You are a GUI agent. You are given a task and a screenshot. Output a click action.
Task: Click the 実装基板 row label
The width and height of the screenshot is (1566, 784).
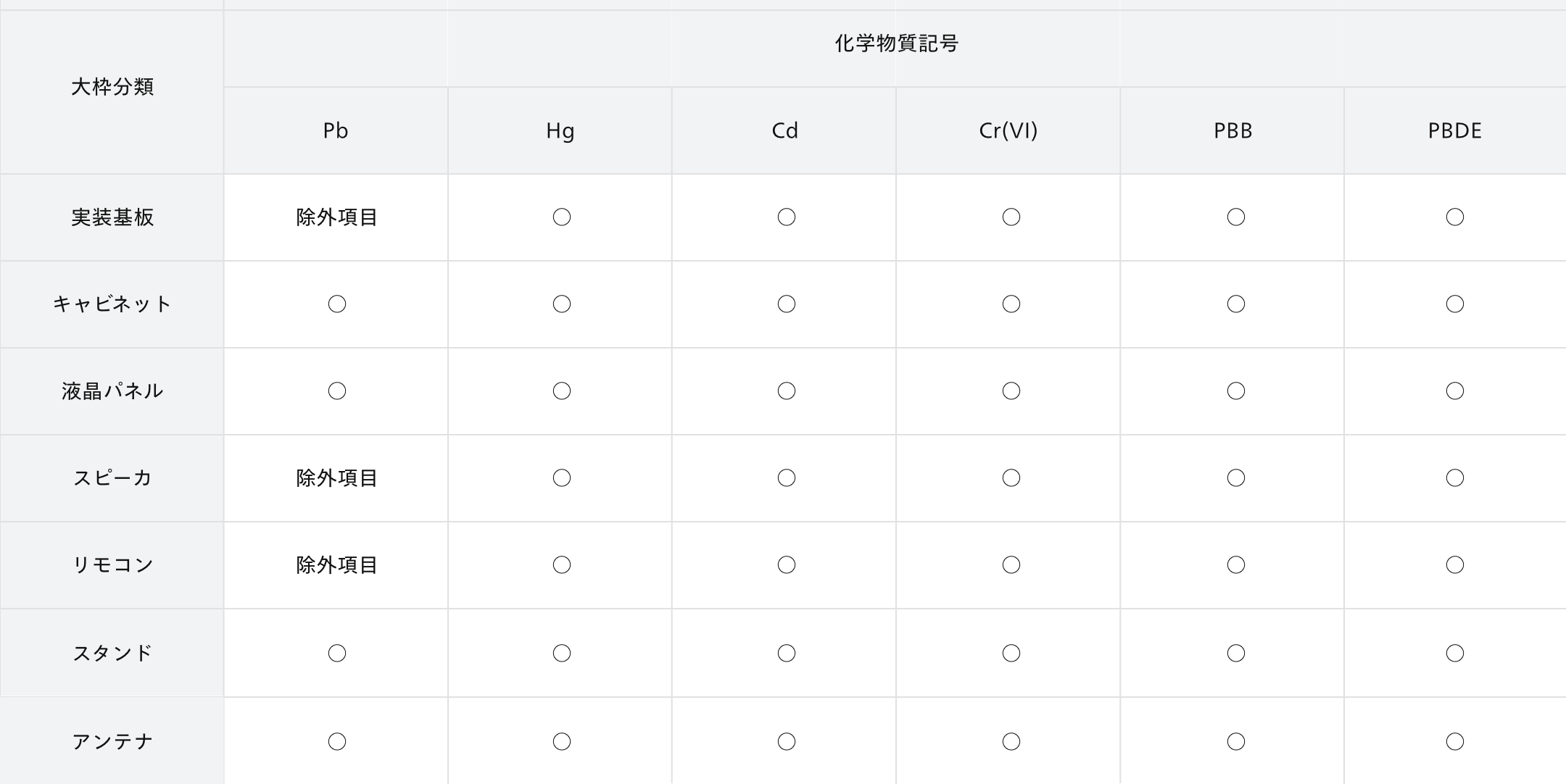coord(112,217)
